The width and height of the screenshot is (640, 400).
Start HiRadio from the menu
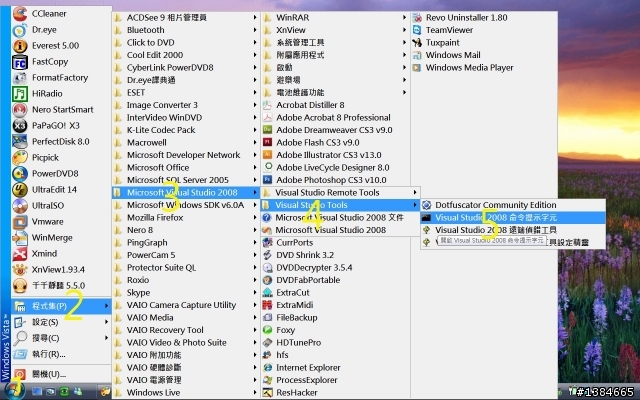pyautogui.click(x=61, y=93)
